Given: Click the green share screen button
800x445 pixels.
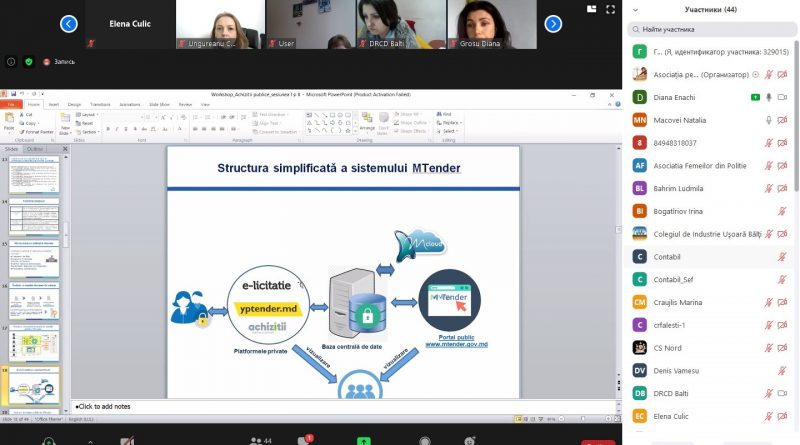Looking at the screenshot, I should pyautogui.click(x=363, y=440).
